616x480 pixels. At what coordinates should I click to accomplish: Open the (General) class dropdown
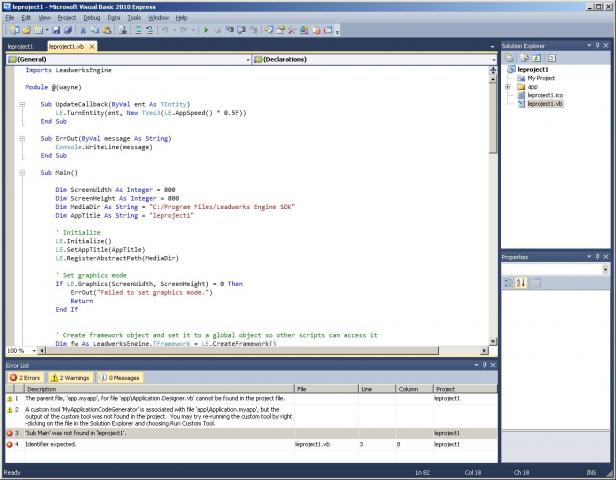pyautogui.click(x=127, y=59)
